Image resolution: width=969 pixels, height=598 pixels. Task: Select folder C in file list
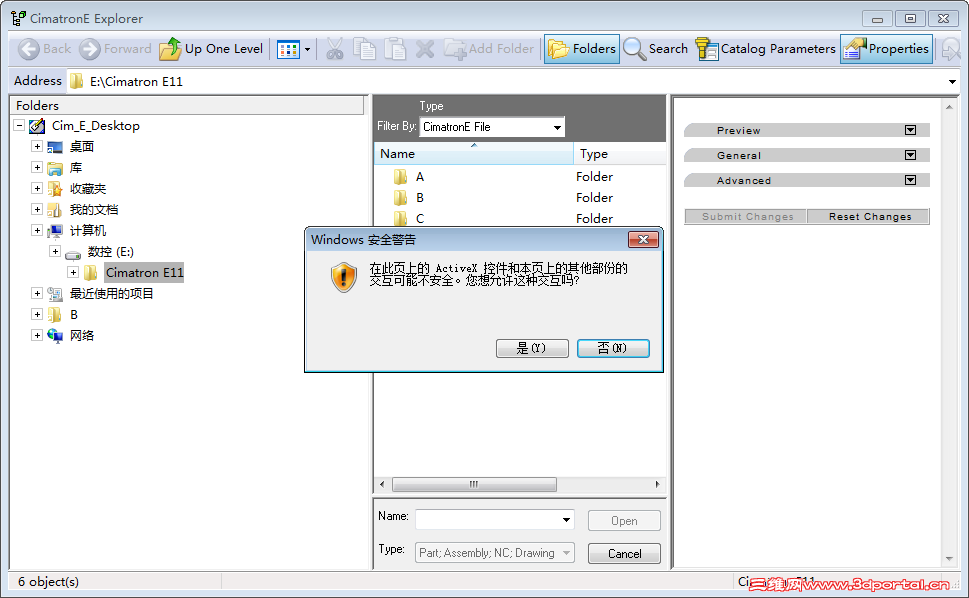[420, 219]
